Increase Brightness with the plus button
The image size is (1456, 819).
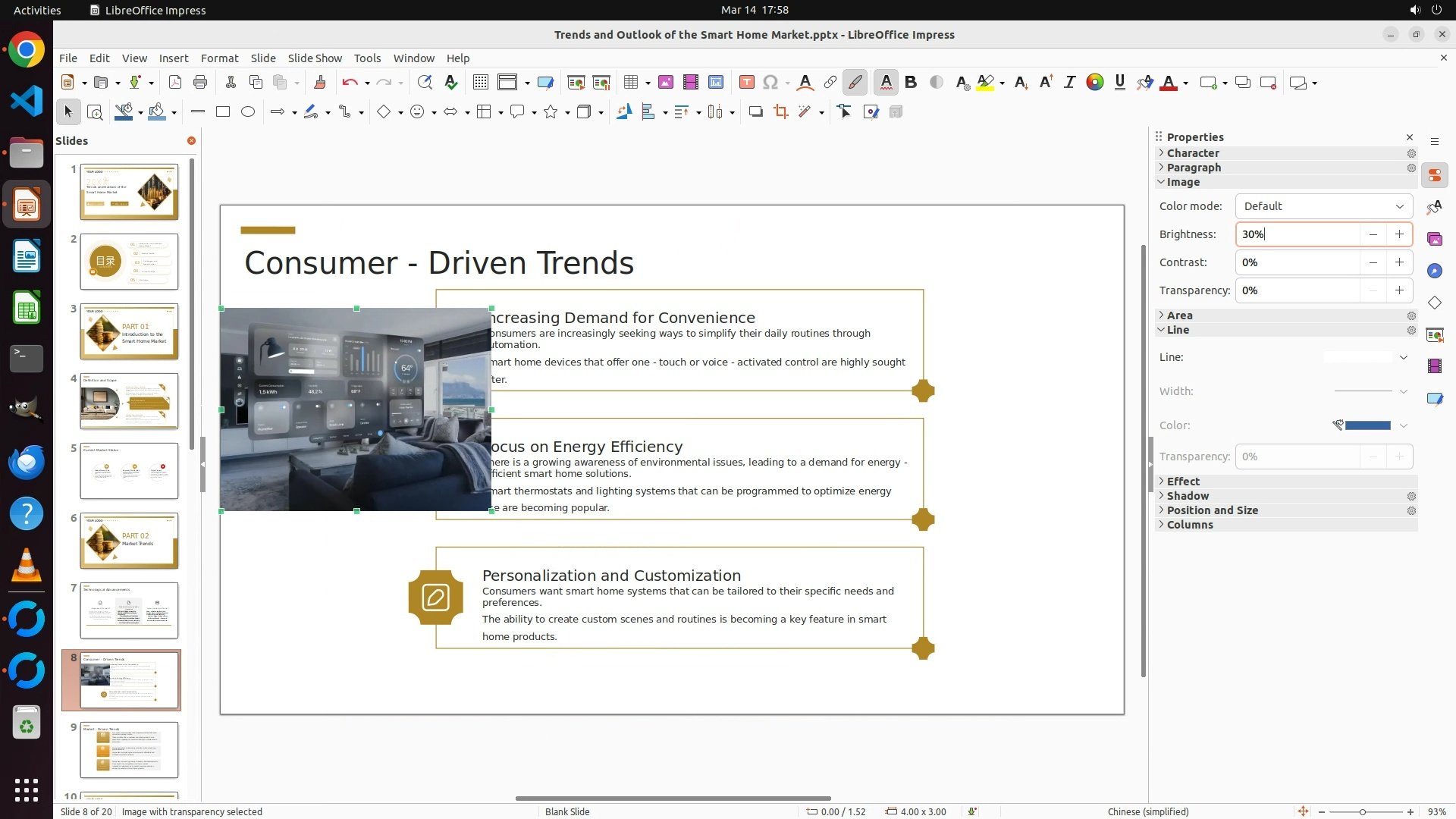pos(1399,234)
